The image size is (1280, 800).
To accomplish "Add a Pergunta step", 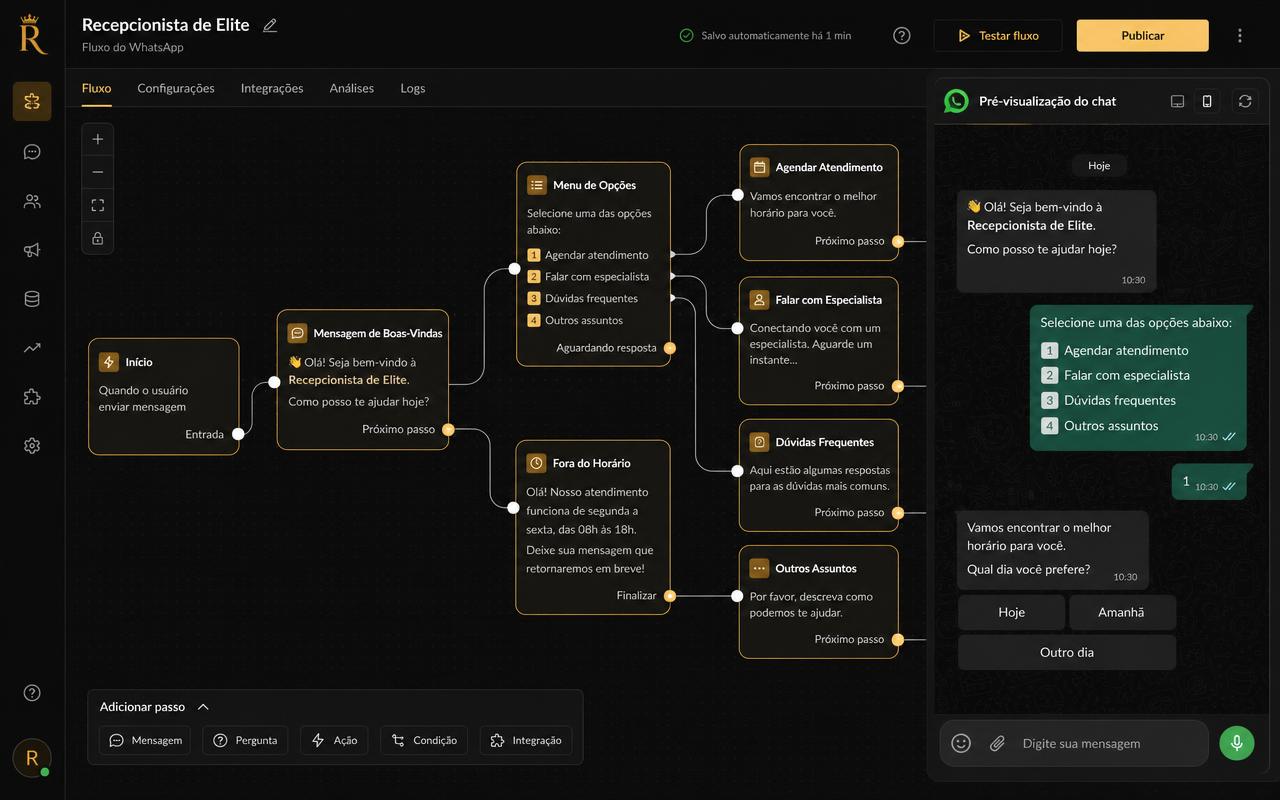I will (x=246, y=741).
